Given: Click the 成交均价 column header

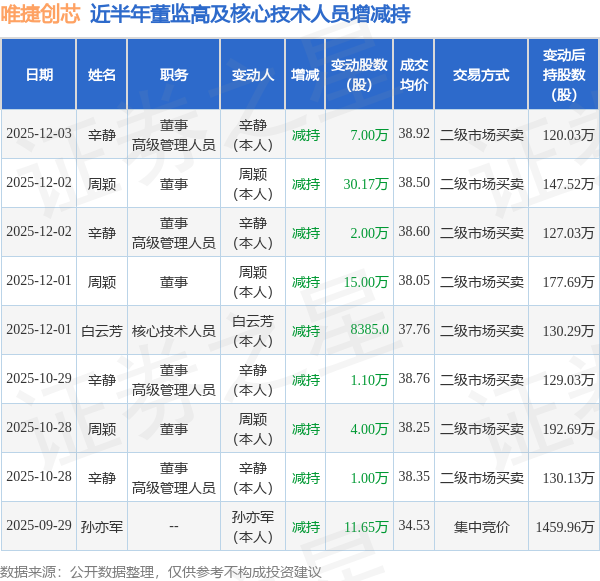Looking at the screenshot, I should 414,75.
